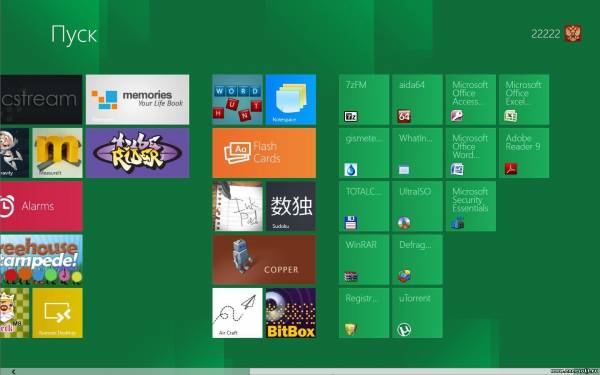Open the Sudoku tile
The width and height of the screenshot is (600, 375).
pos(291,206)
